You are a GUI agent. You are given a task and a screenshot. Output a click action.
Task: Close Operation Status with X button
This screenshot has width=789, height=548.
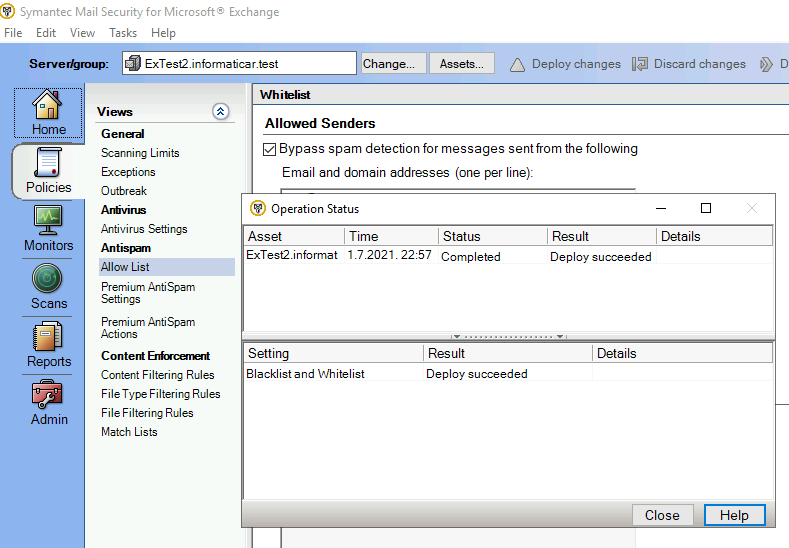point(752,208)
